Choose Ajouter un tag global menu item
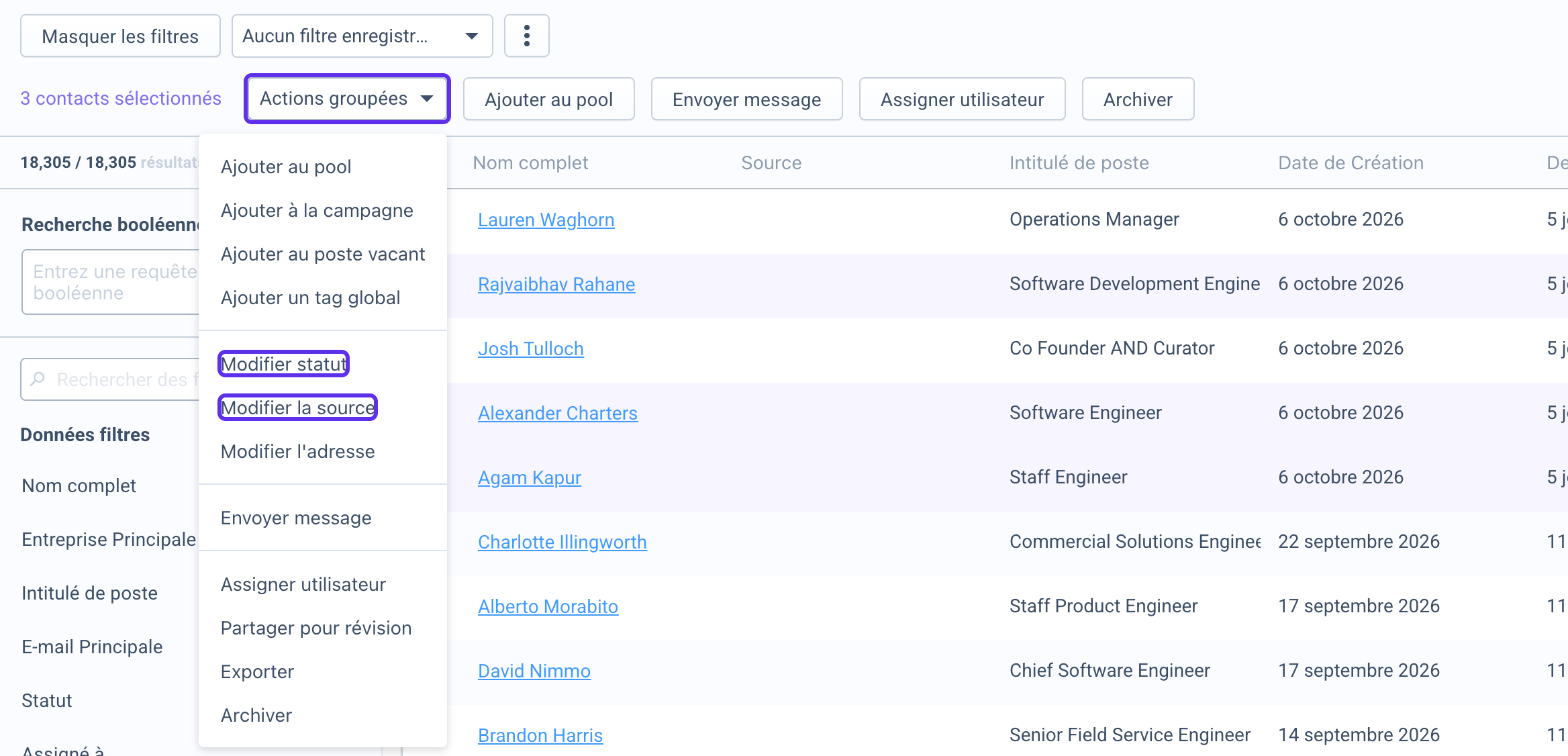 tap(311, 298)
